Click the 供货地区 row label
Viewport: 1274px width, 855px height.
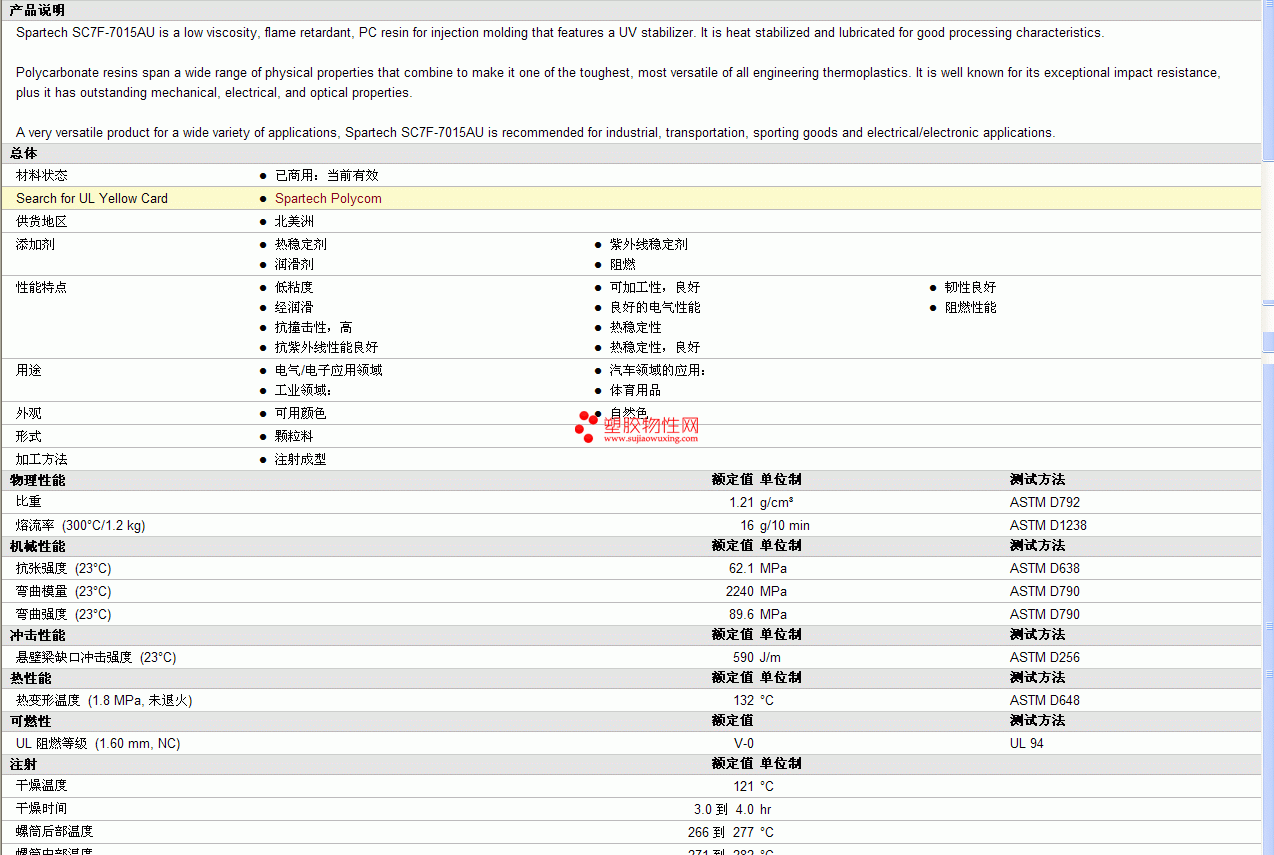click(x=42, y=221)
